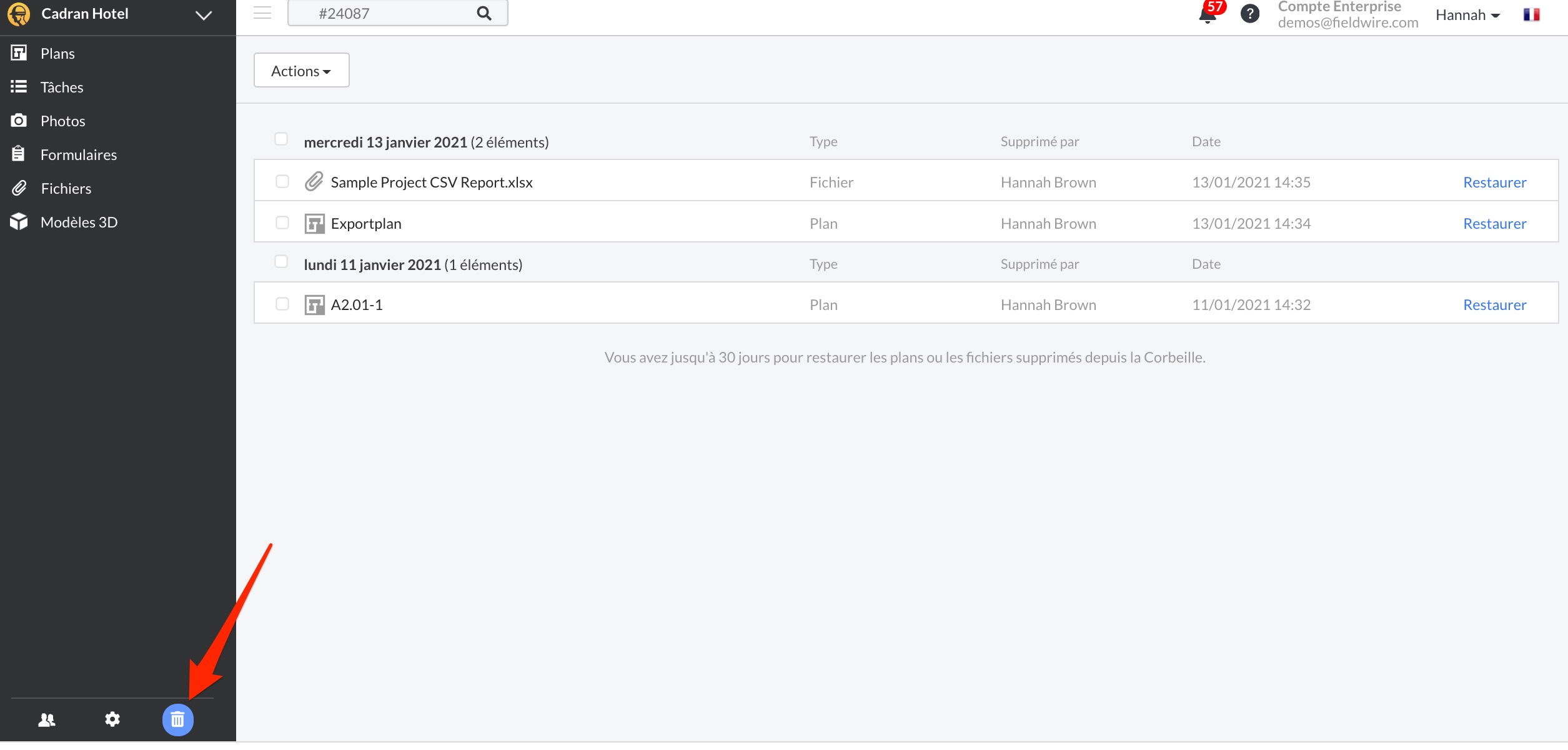Go to Formulaires section

pyautogui.click(x=79, y=155)
